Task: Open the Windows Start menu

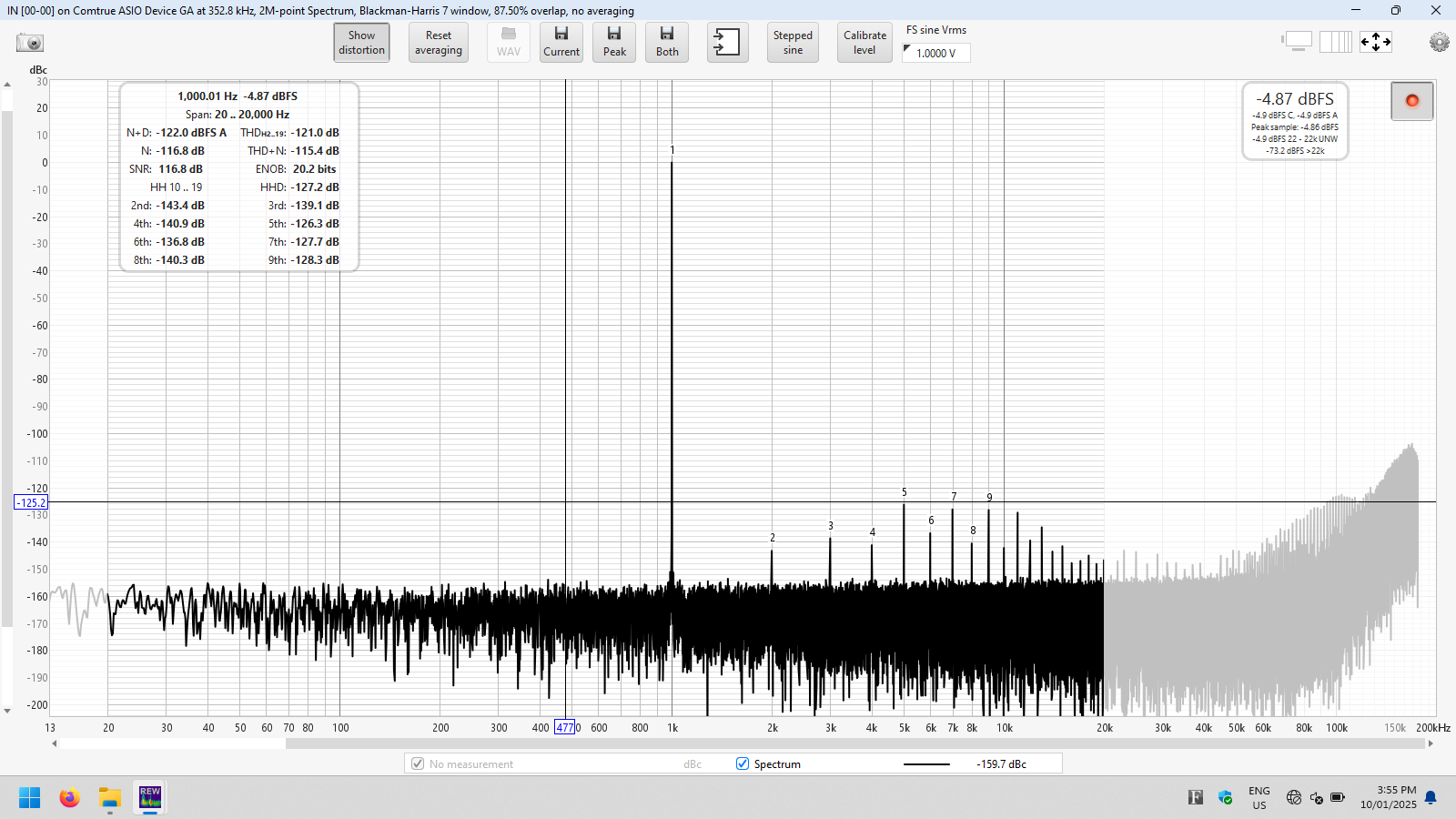Action: click(x=30, y=798)
